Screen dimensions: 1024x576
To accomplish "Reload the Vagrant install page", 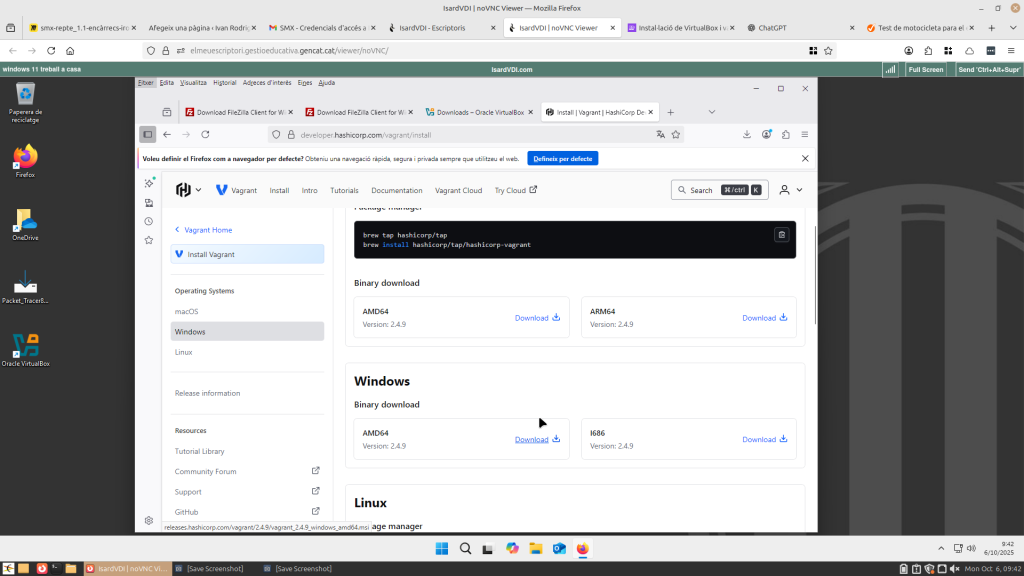I will [205, 134].
